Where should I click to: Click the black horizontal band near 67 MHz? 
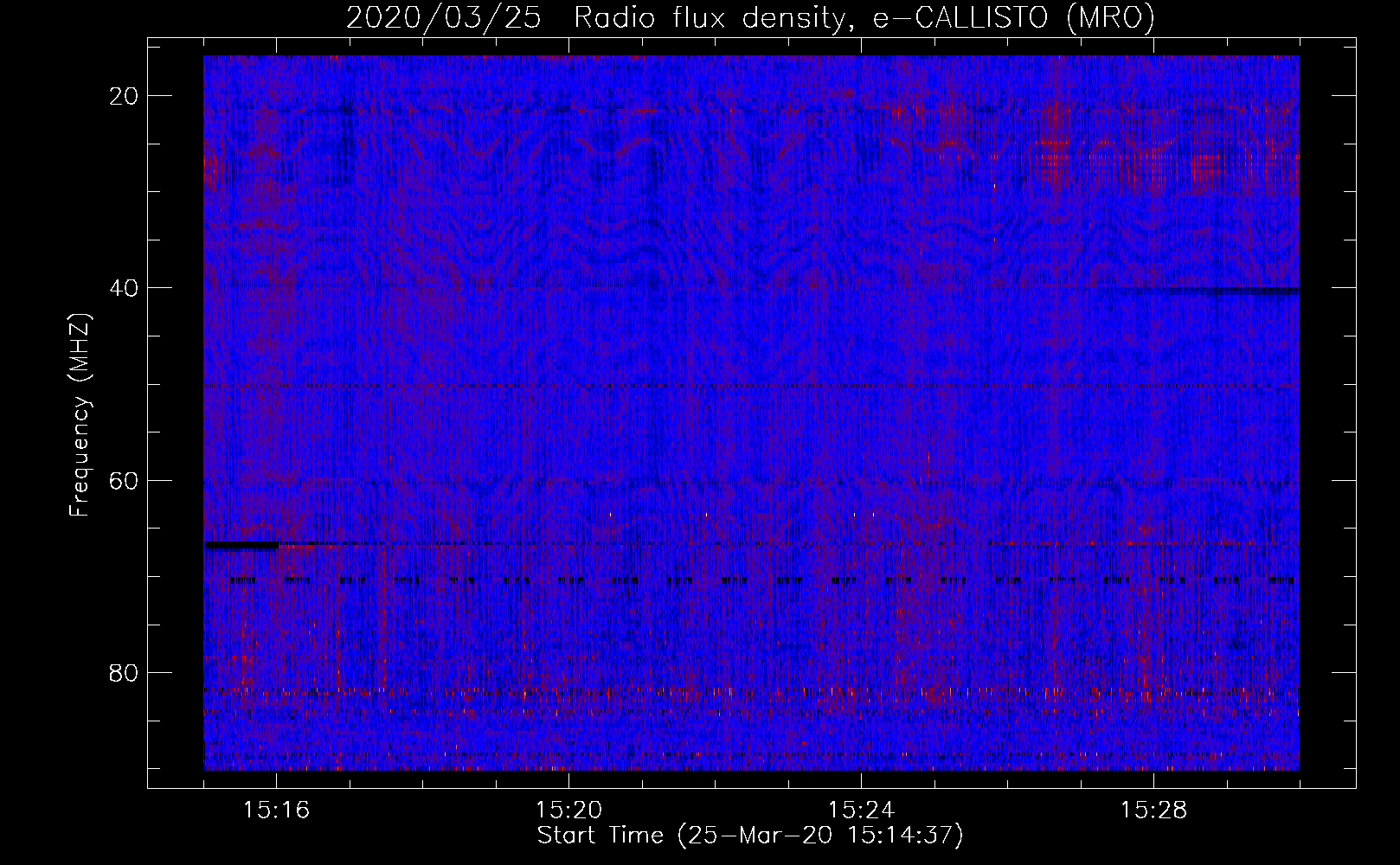pos(241,545)
